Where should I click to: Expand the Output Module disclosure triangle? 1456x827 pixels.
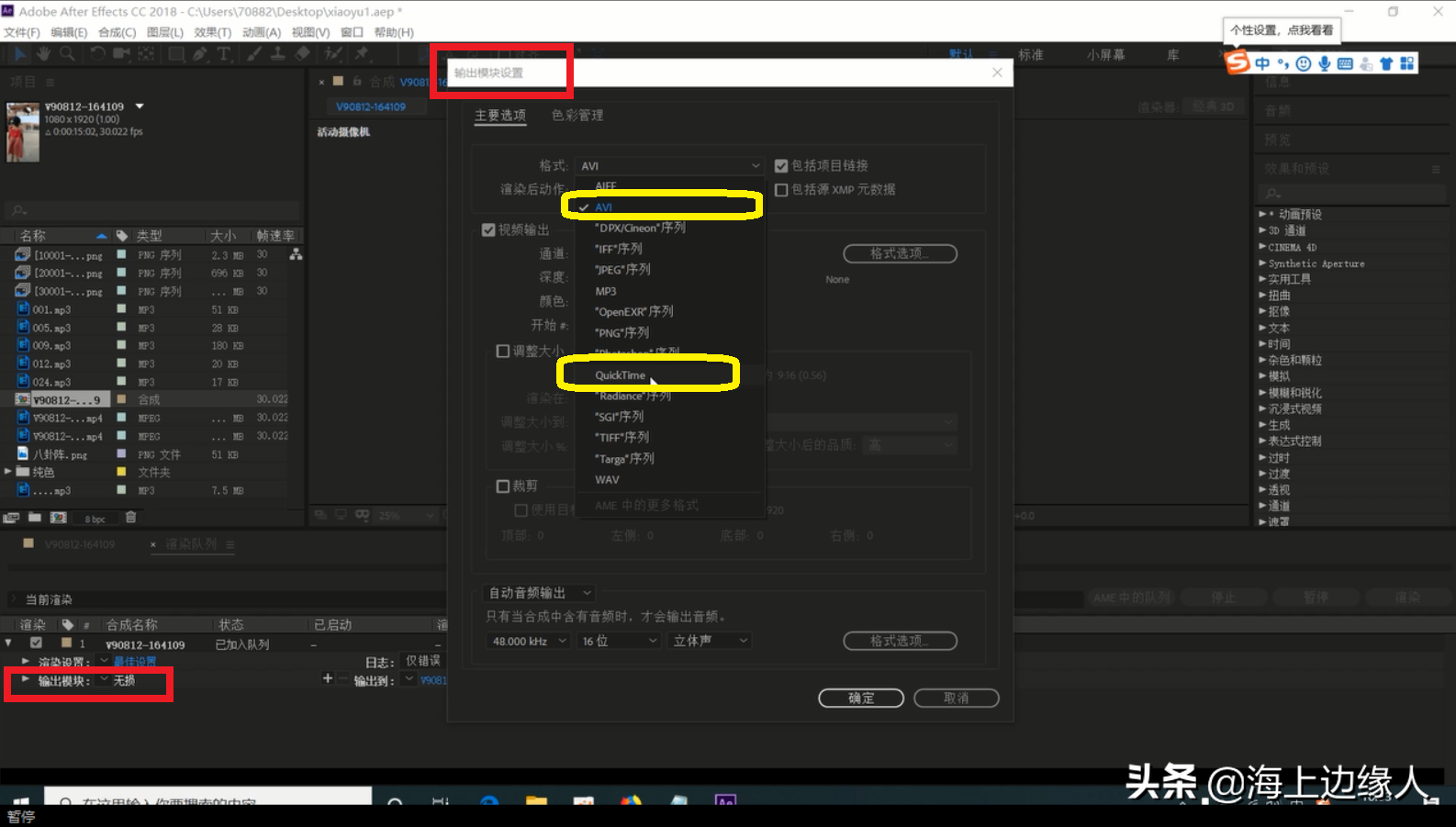25,680
